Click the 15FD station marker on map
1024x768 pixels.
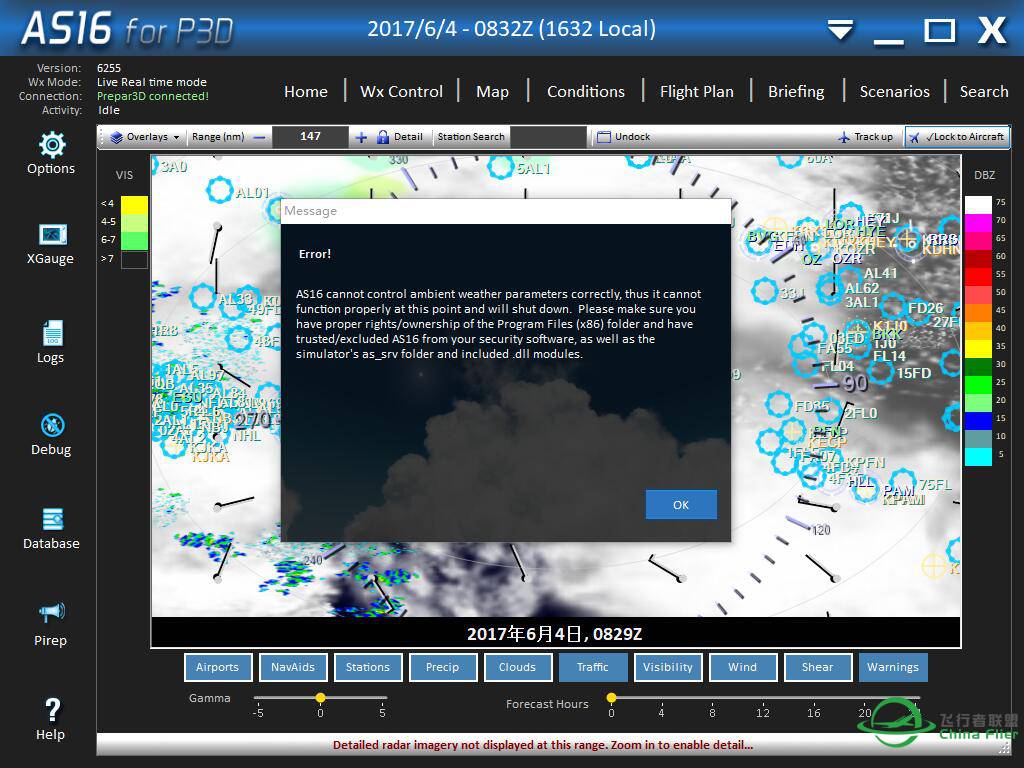click(880, 371)
